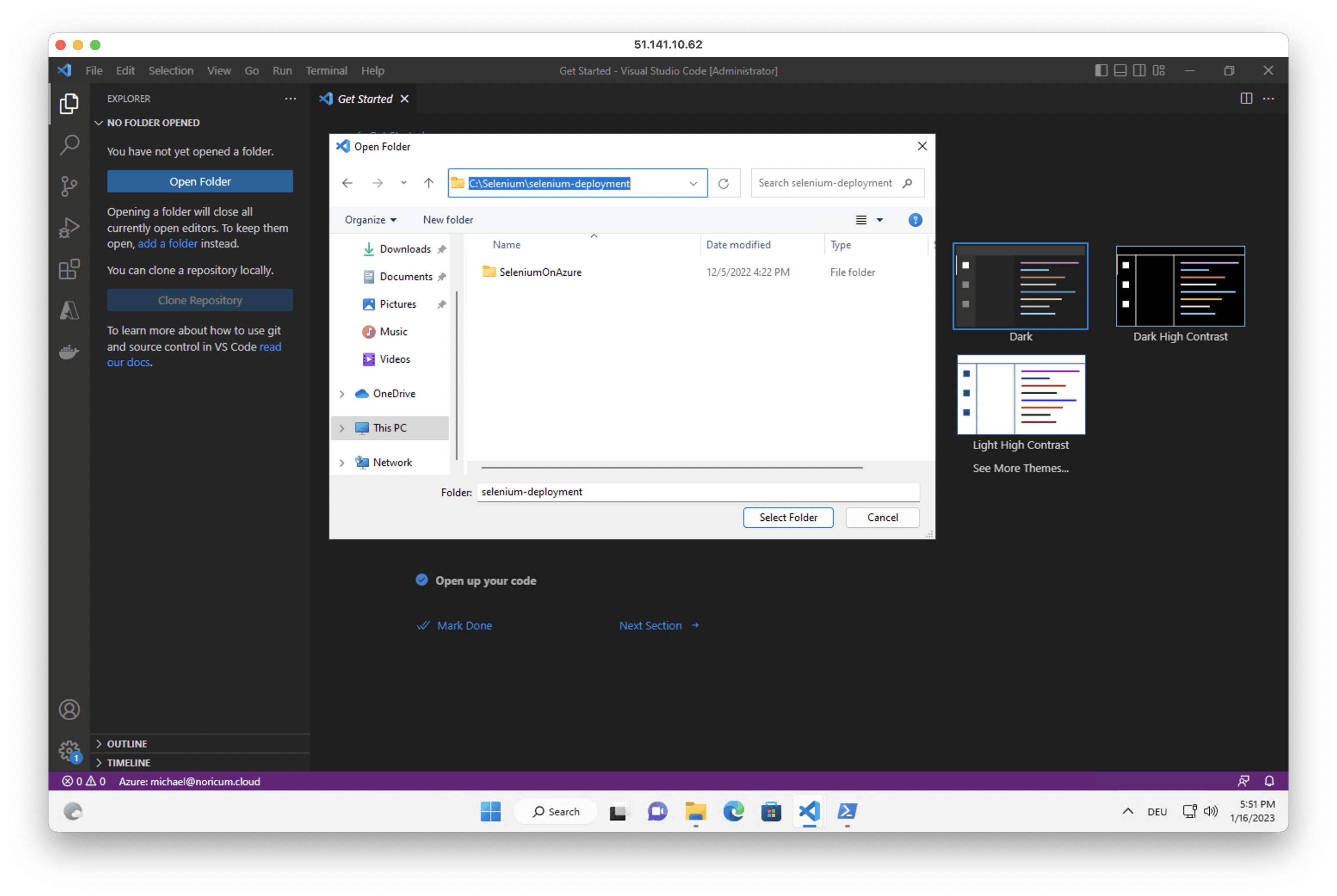Expand the Organize dropdown menu
The width and height of the screenshot is (1337, 896).
point(371,220)
